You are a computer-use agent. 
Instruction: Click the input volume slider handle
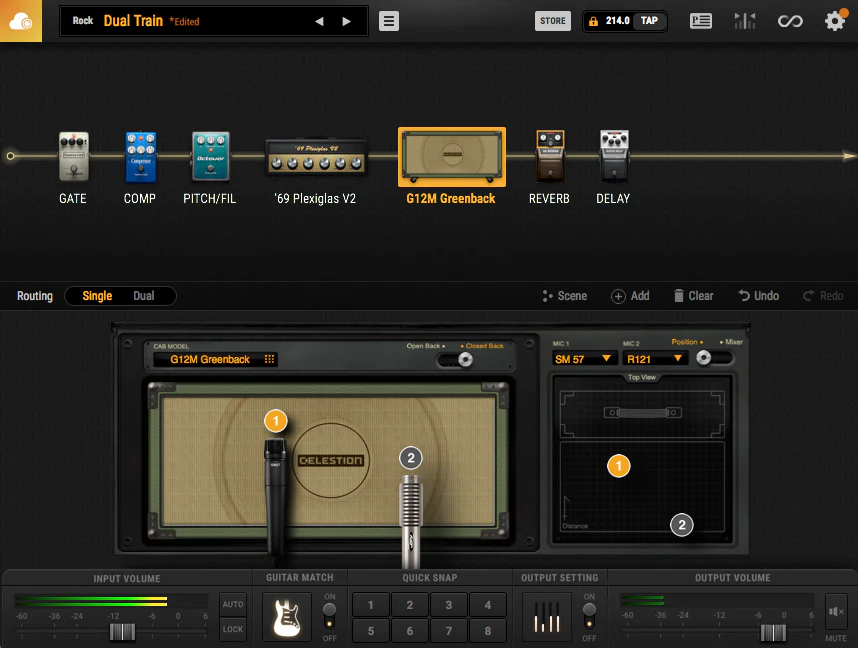tap(122, 632)
